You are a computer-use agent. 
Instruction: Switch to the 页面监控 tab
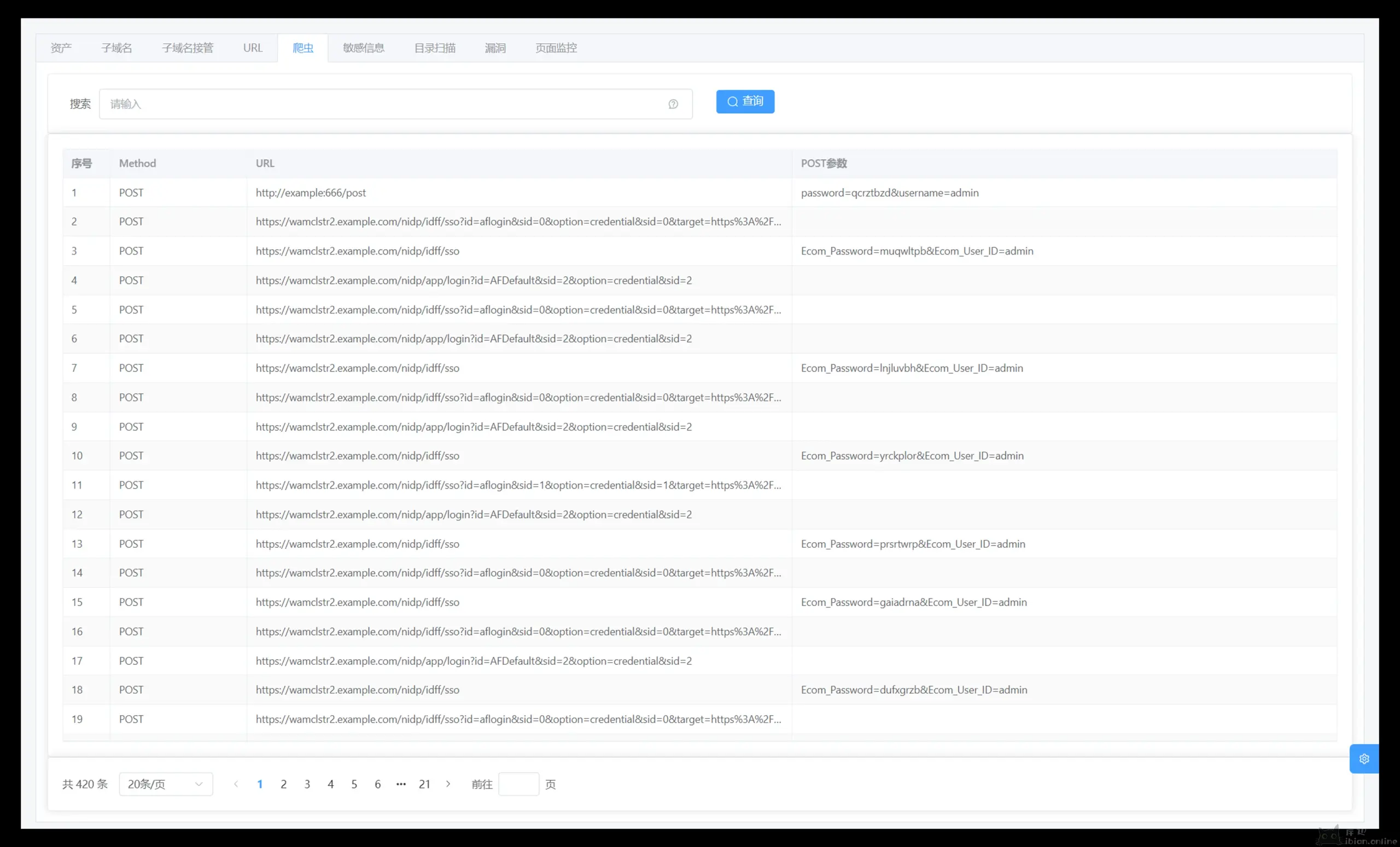556,48
